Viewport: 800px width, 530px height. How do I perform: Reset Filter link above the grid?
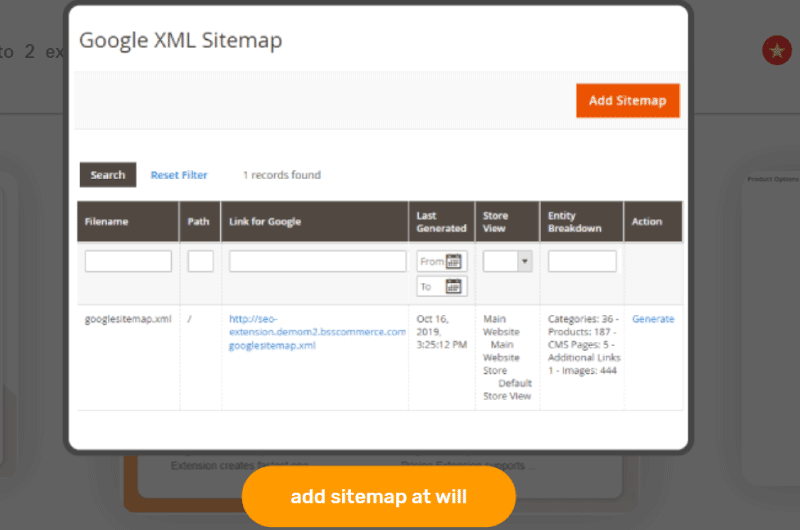click(x=179, y=175)
